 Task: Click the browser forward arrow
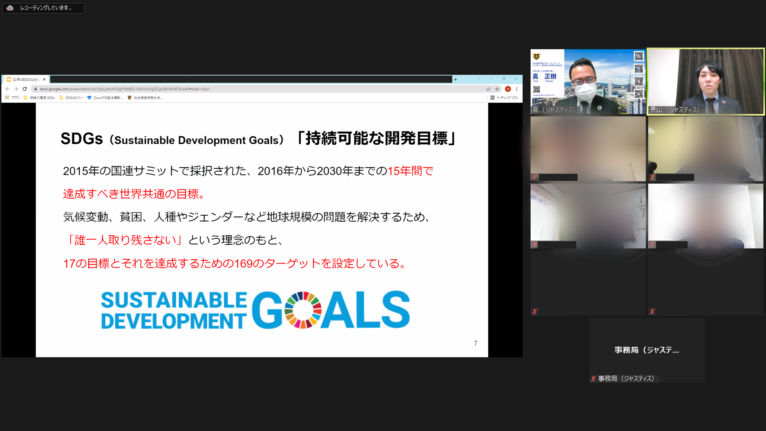point(16,89)
